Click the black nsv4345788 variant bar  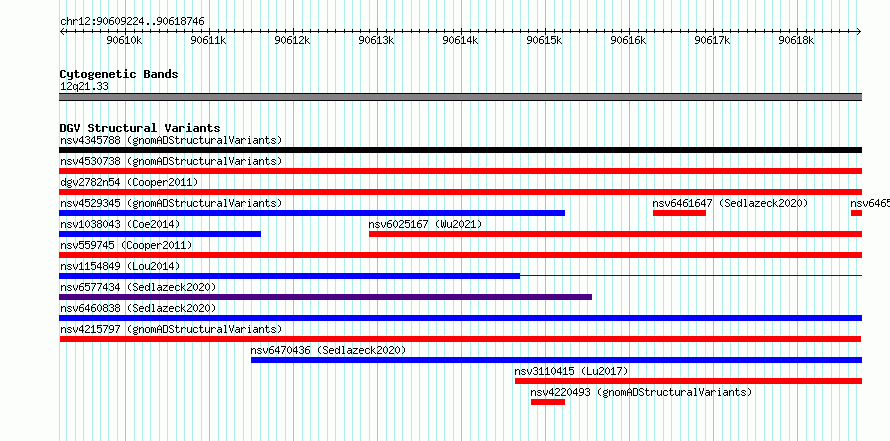click(x=460, y=150)
